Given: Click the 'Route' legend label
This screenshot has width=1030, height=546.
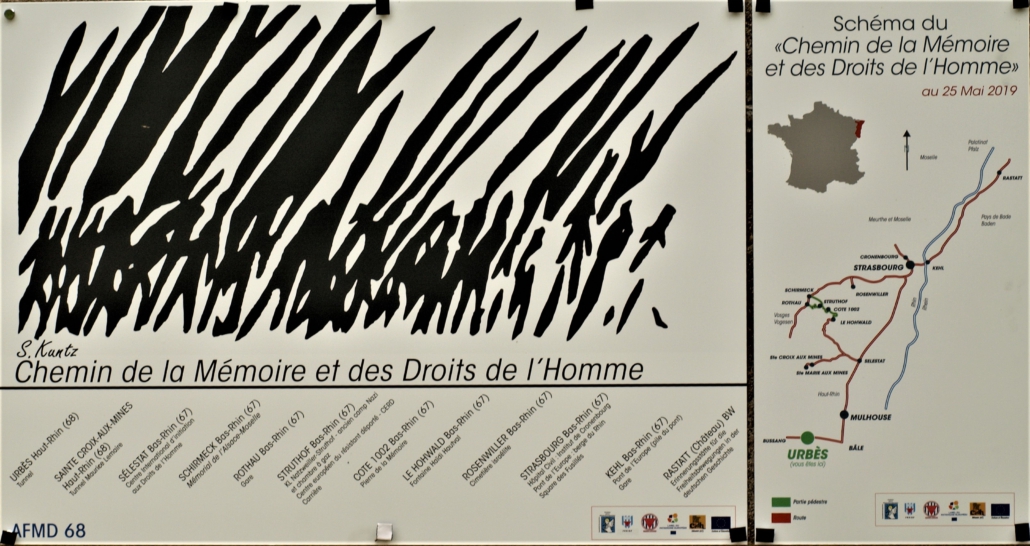Looking at the screenshot, I should [800, 518].
